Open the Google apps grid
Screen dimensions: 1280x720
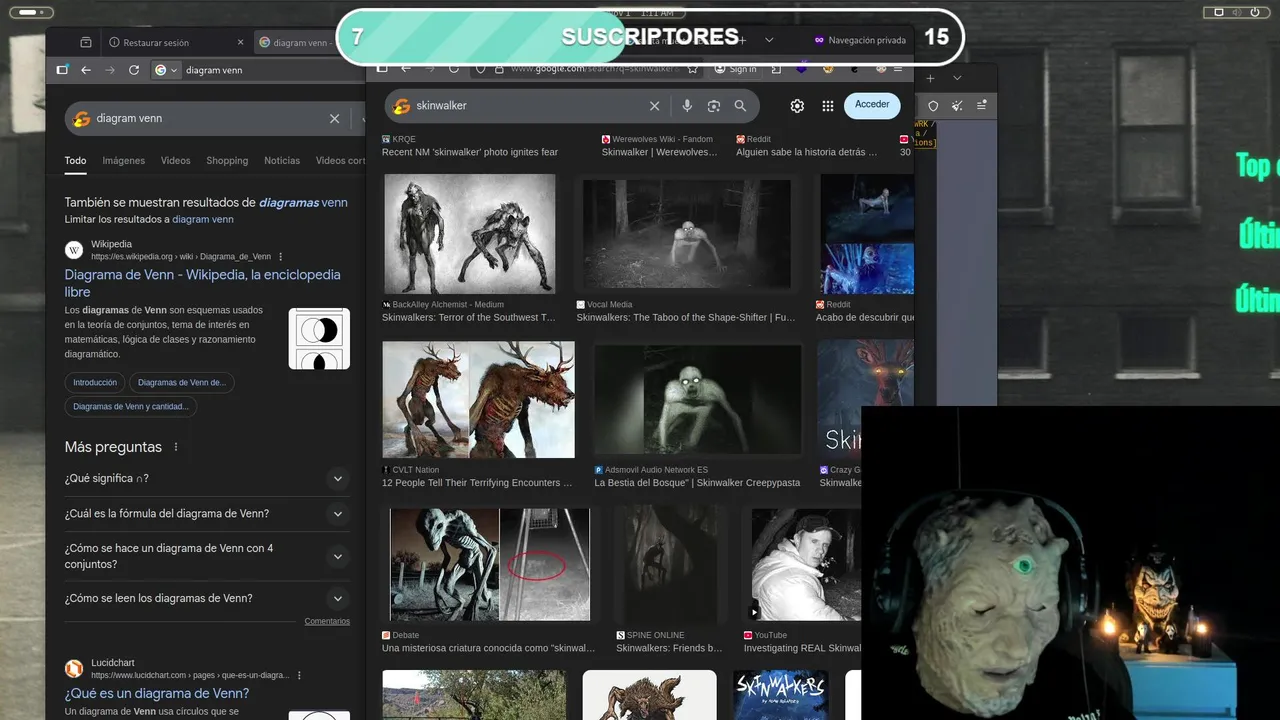point(828,106)
